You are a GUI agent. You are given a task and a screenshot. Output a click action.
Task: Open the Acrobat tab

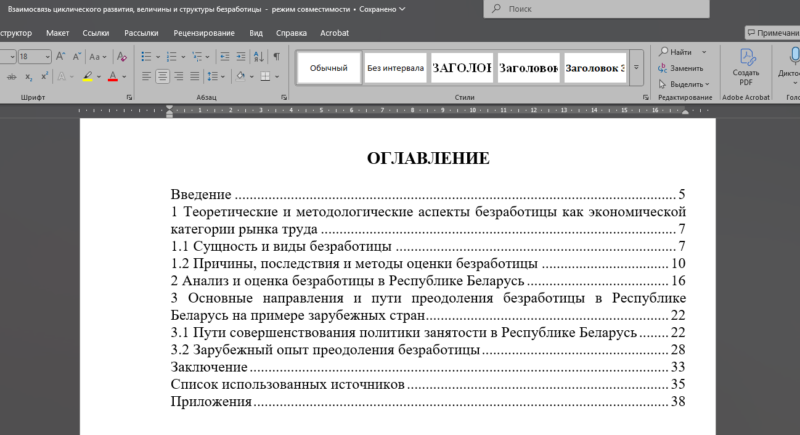point(335,33)
